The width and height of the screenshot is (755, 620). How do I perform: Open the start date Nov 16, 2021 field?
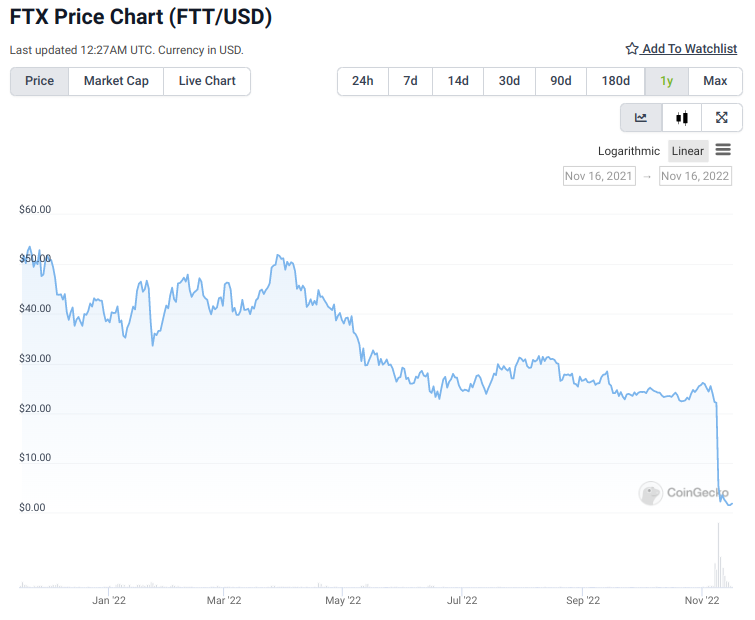coord(599,176)
